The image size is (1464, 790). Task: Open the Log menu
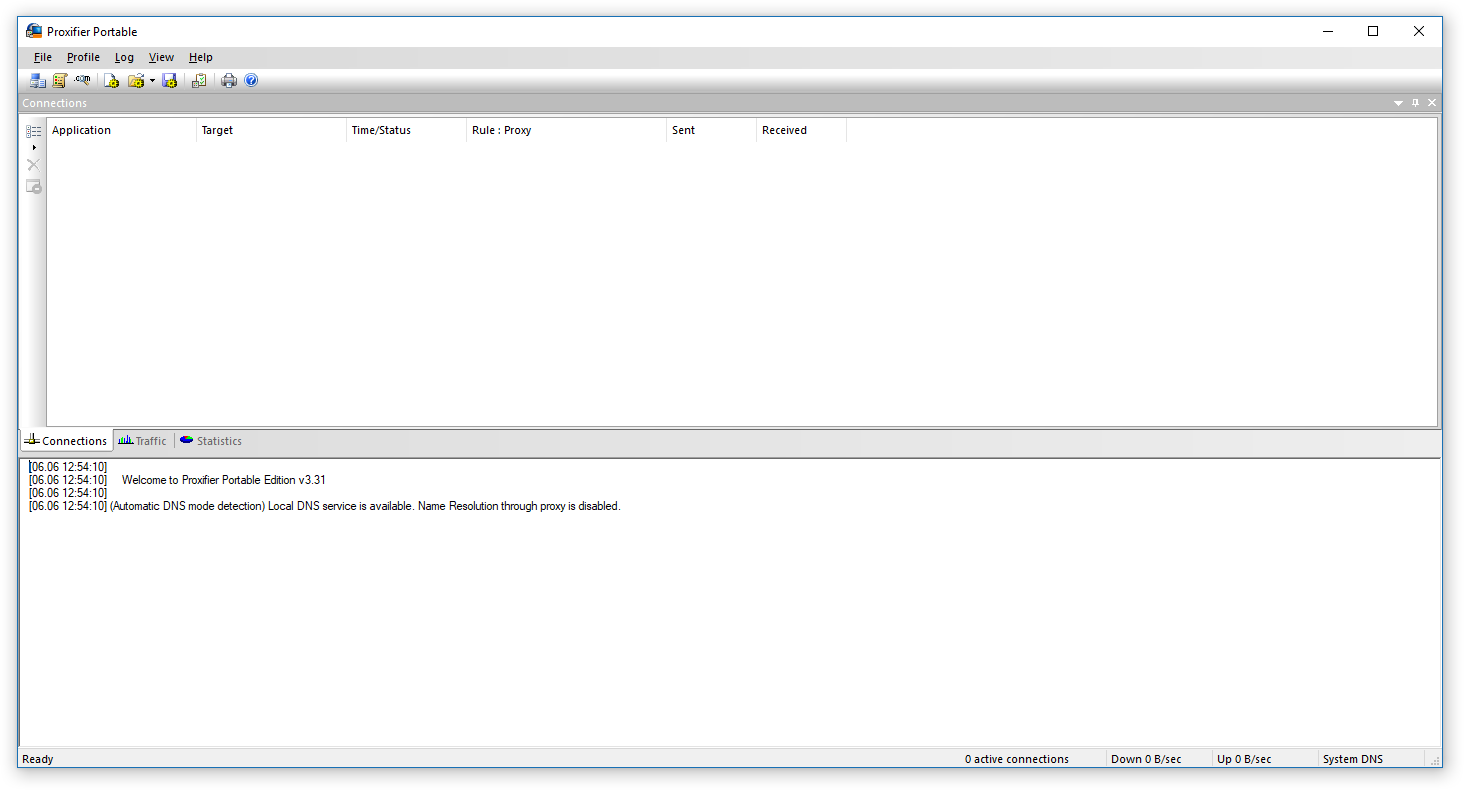point(124,57)
